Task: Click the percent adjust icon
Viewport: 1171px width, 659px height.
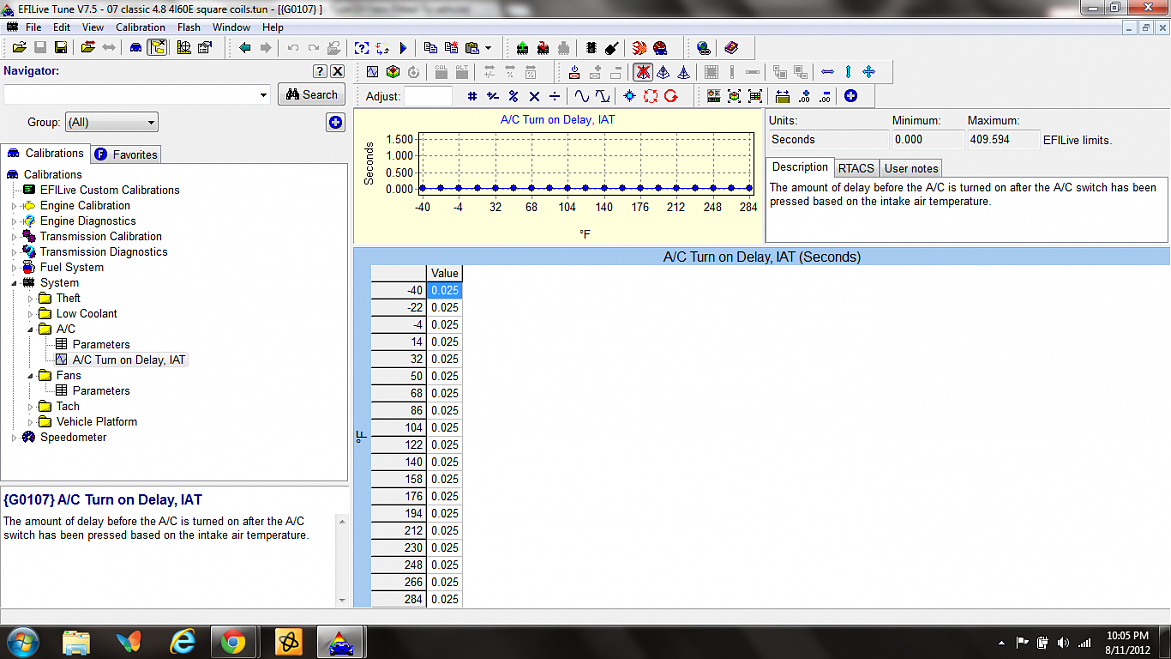Action: [513, 96]
